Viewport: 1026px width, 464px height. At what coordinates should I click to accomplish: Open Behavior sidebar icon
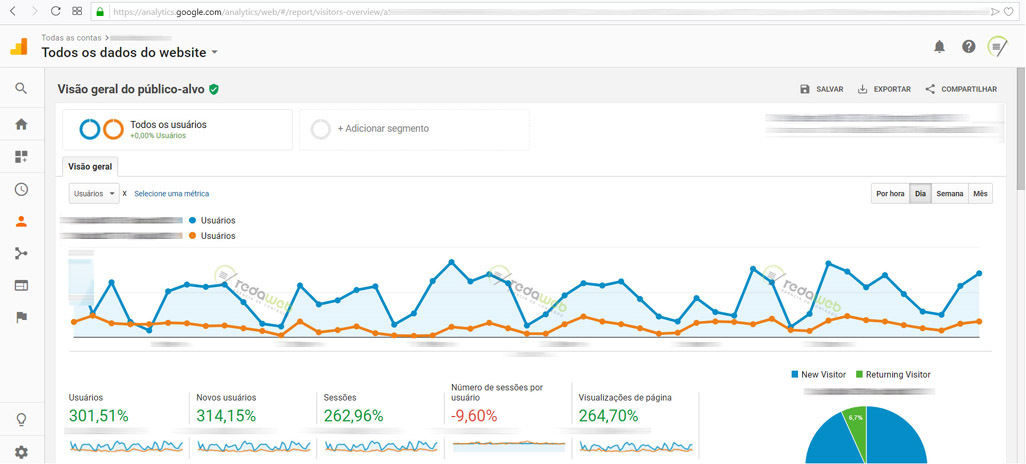click(21, 285)
